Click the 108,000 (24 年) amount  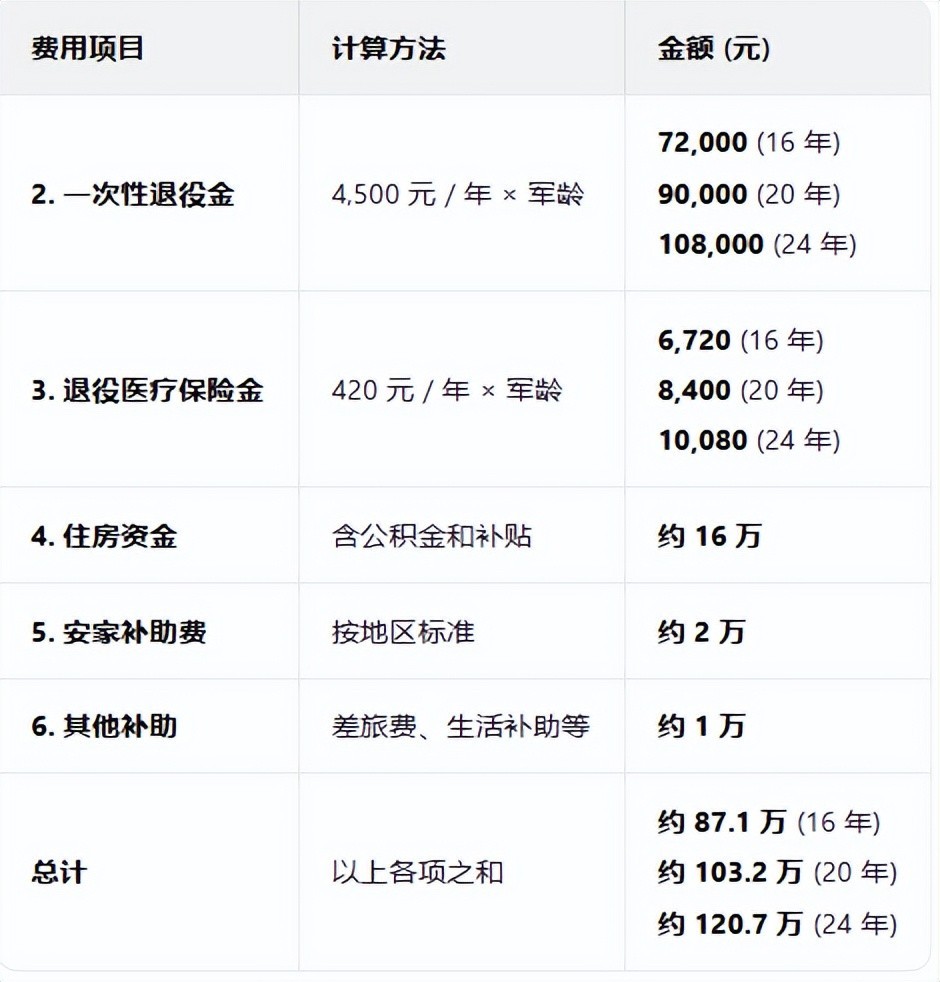(x=757, y=244)
